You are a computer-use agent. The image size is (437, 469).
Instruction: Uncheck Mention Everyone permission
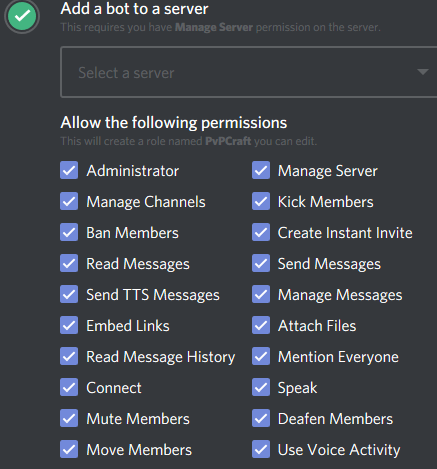pyautogui.click(x=261, y=356)
